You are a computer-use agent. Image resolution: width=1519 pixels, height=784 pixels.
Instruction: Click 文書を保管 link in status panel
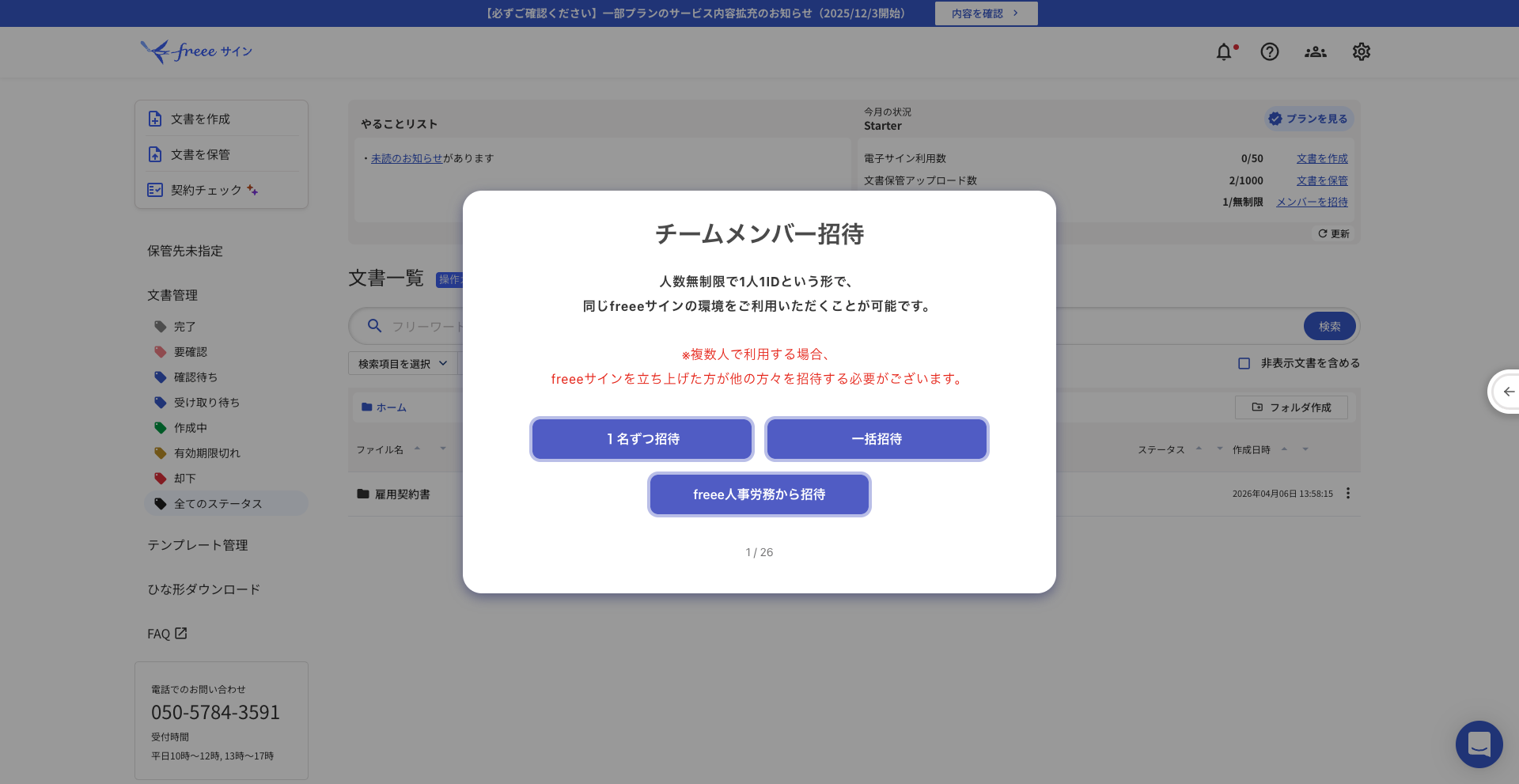point(1322,181)
